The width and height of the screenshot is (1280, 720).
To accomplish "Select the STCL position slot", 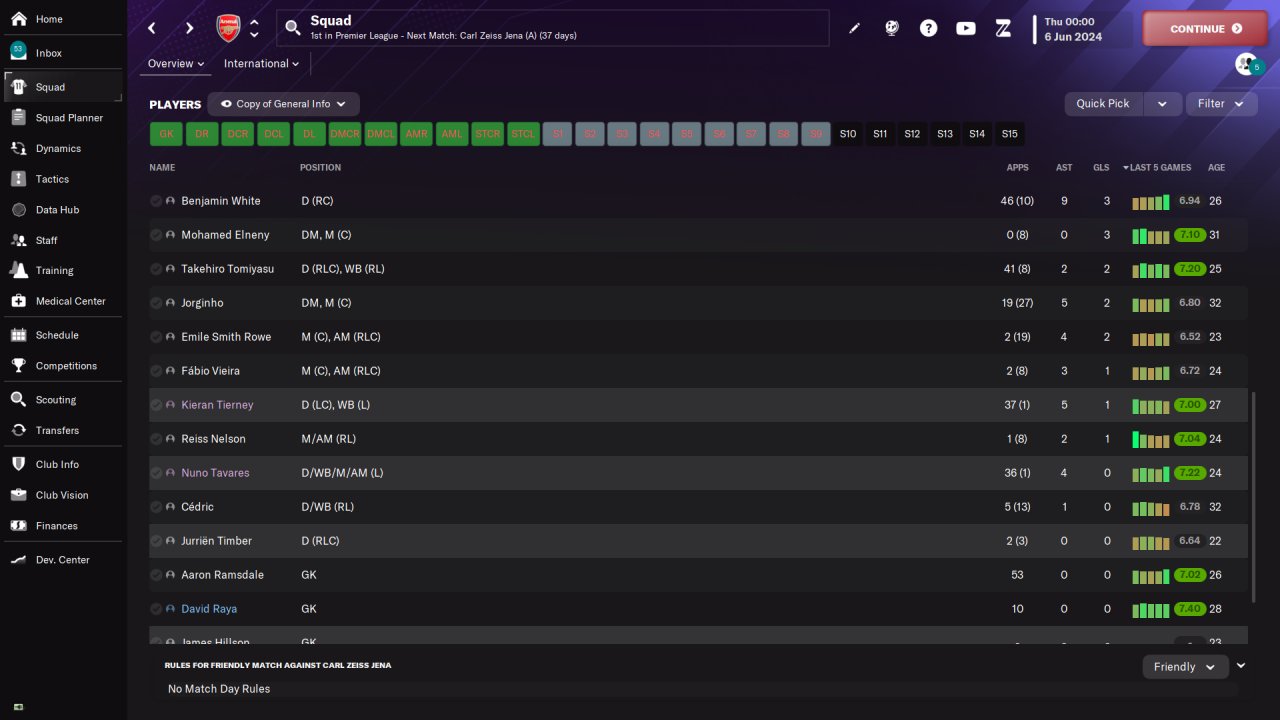I will click(523, 134).
